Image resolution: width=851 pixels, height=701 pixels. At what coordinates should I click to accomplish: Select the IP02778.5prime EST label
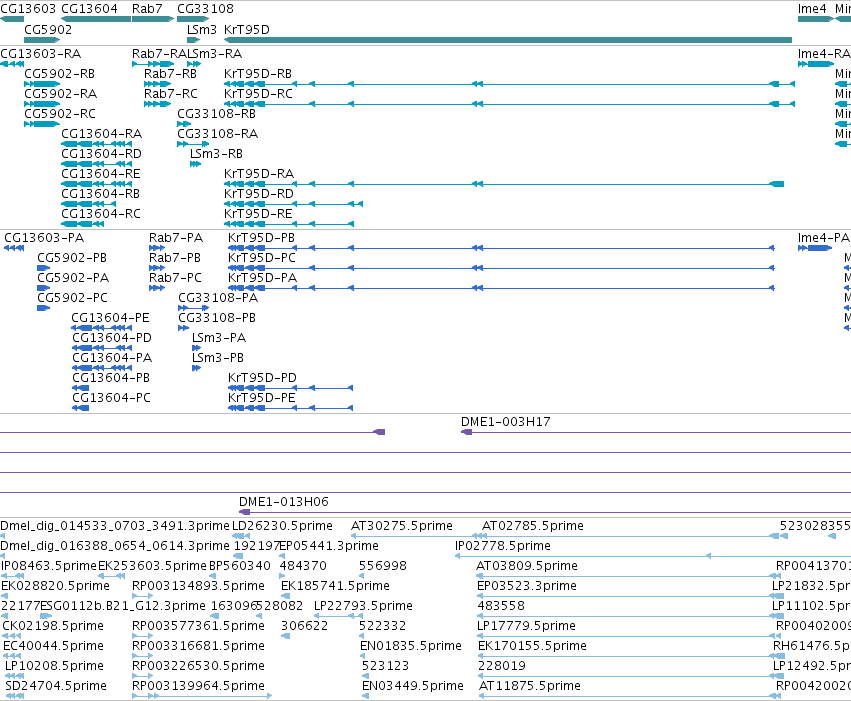[503, 546]
